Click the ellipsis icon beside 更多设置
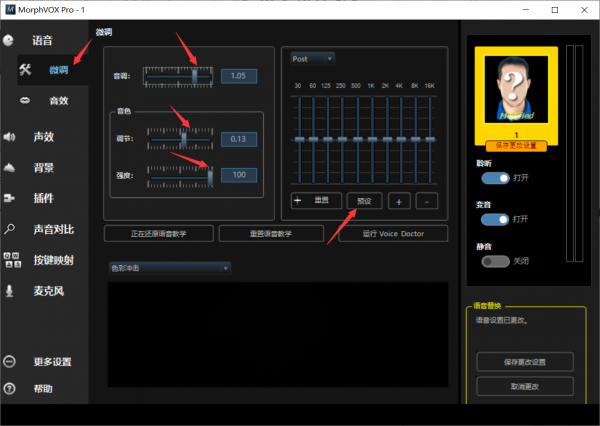This screenshot has width=600, height=426. tap(9, 361)
